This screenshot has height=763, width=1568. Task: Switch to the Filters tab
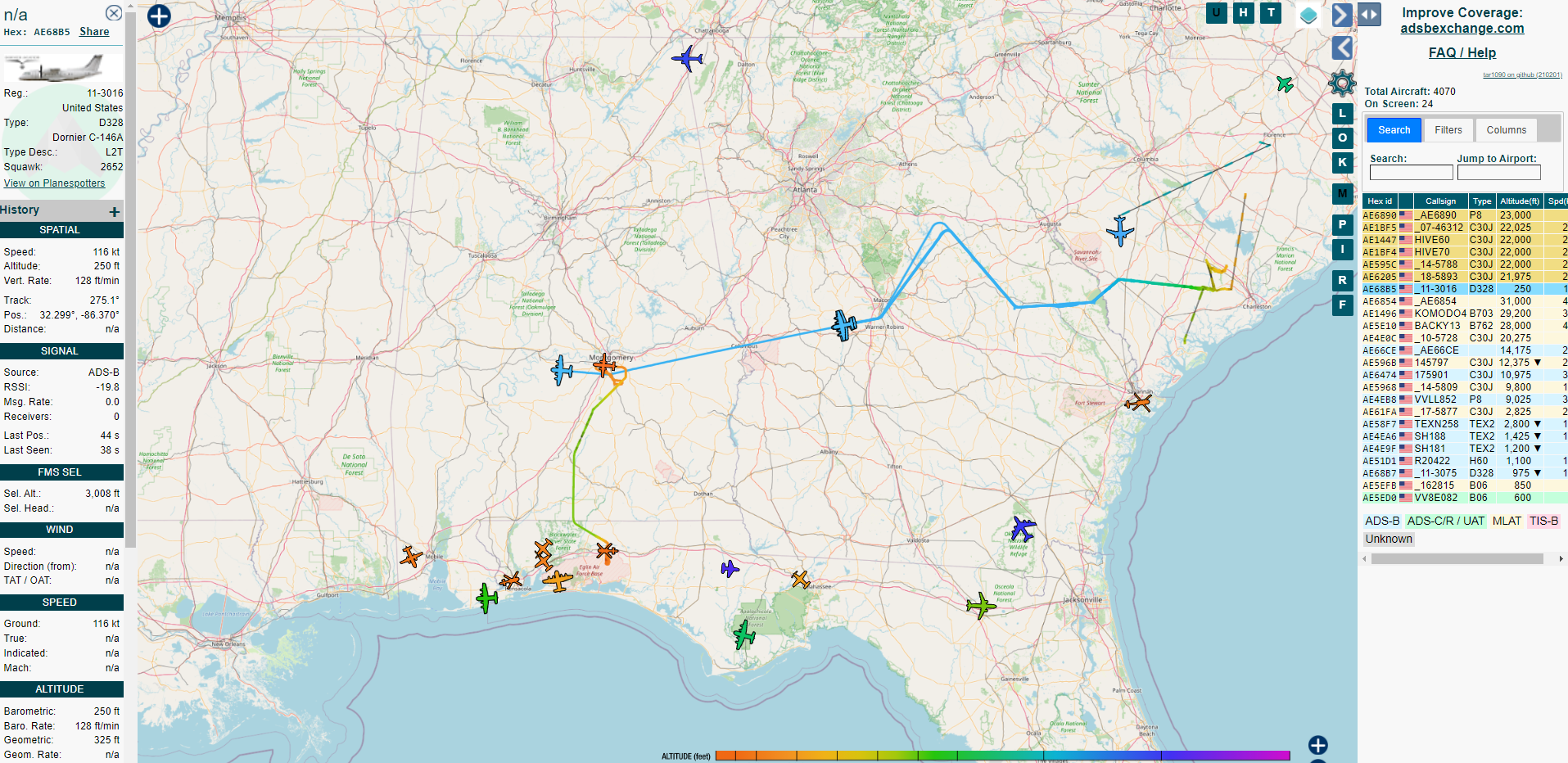[1448, 130]
